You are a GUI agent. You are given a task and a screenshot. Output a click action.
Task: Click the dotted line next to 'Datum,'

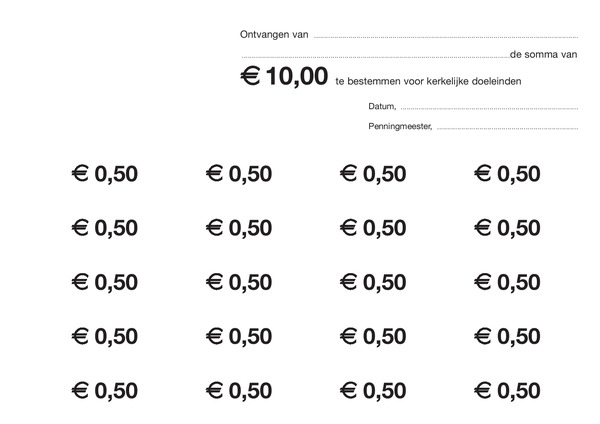tap(489, 109)
